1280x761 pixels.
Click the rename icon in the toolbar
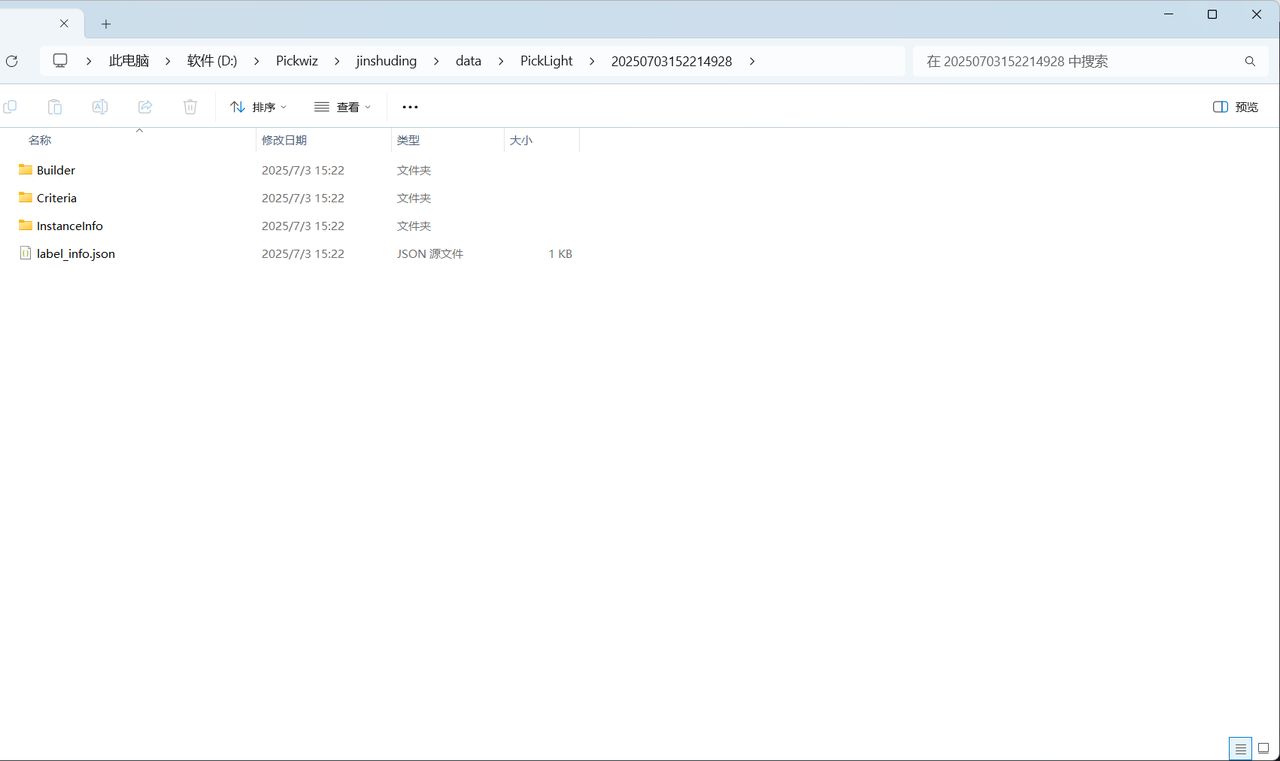coord(100,107)
